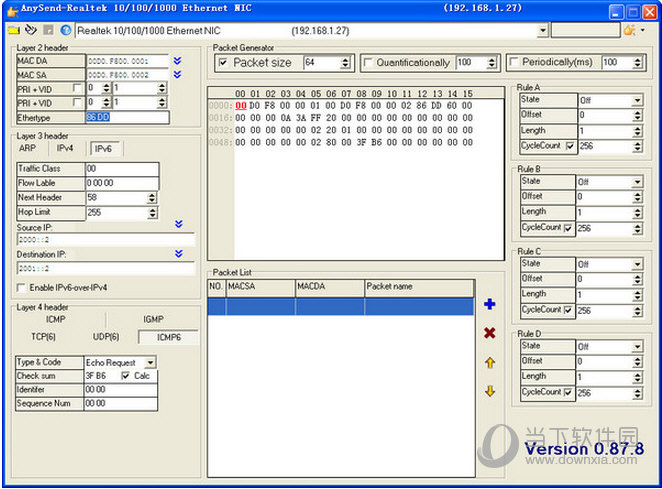This screenshot has height=489, width=662.
Task: Click the MAC DA address field
Action: coord(128,61)
